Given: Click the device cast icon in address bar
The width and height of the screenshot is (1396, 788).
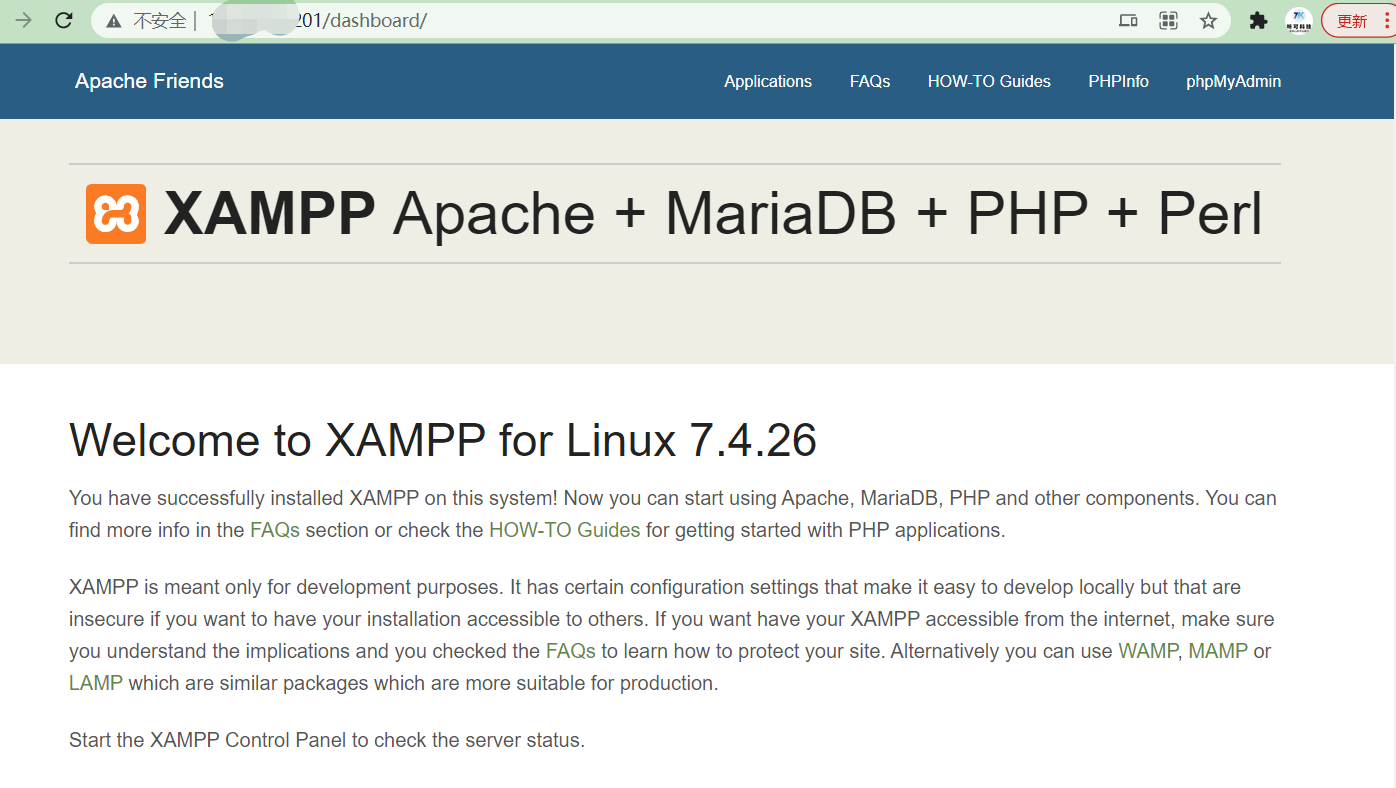Looking at the screenshot, I should [1128, 20].
